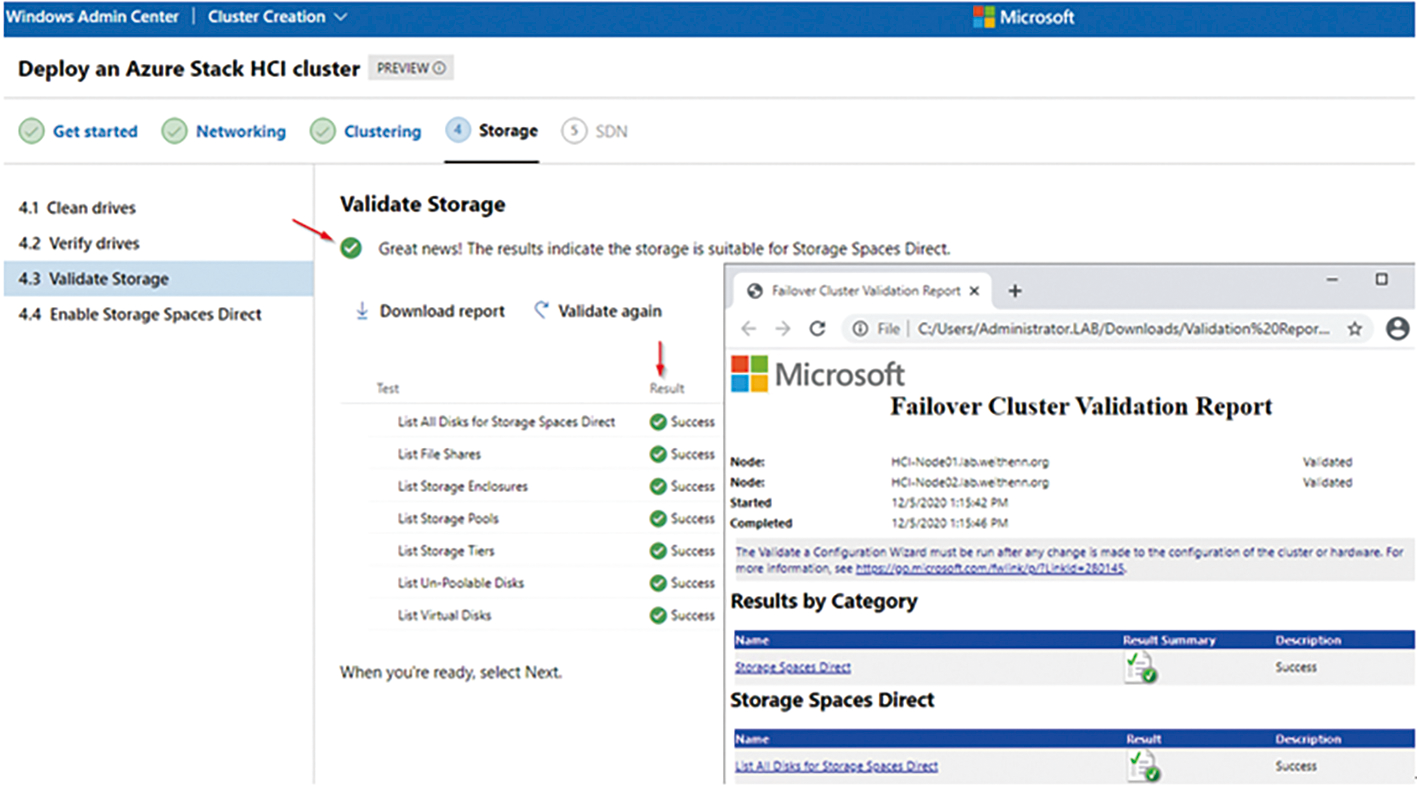Click the browser back arrow
The height and width of the screenshot is (788, 1417).
point(749,329)
